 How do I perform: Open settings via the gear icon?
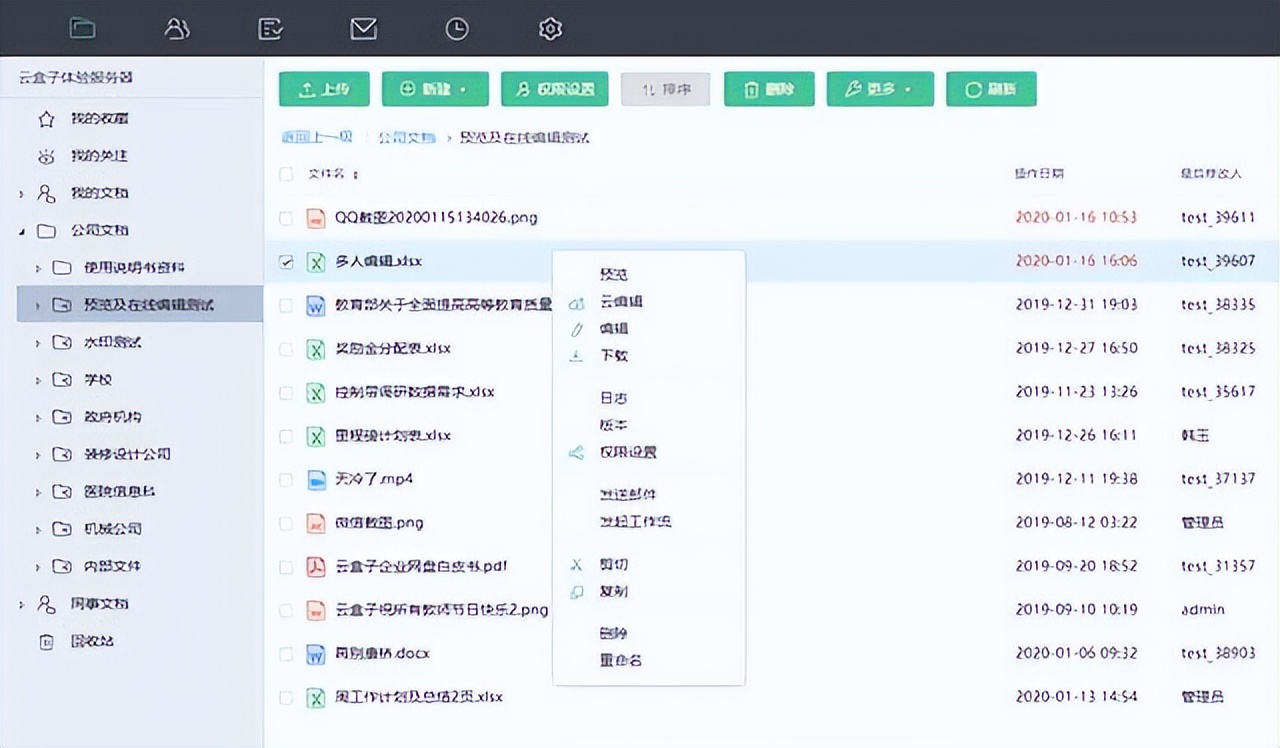[x=550, y=28]
